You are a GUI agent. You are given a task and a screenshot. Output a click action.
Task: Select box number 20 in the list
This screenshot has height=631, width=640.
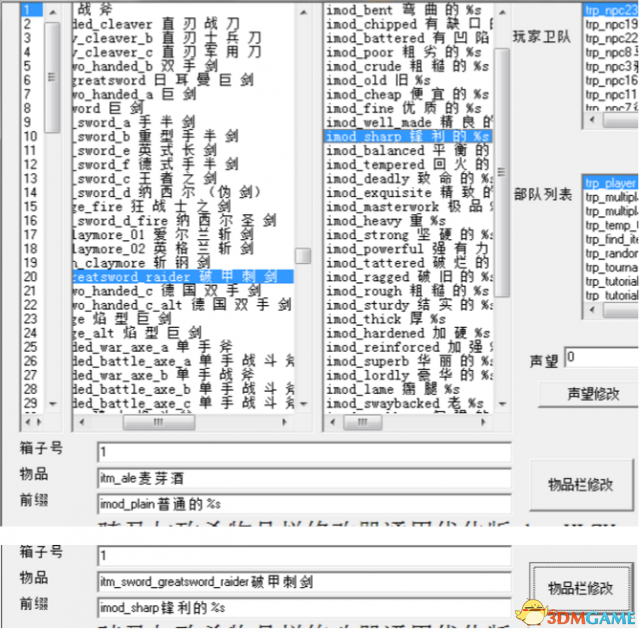pyautogui.click(x=31, y=277)
